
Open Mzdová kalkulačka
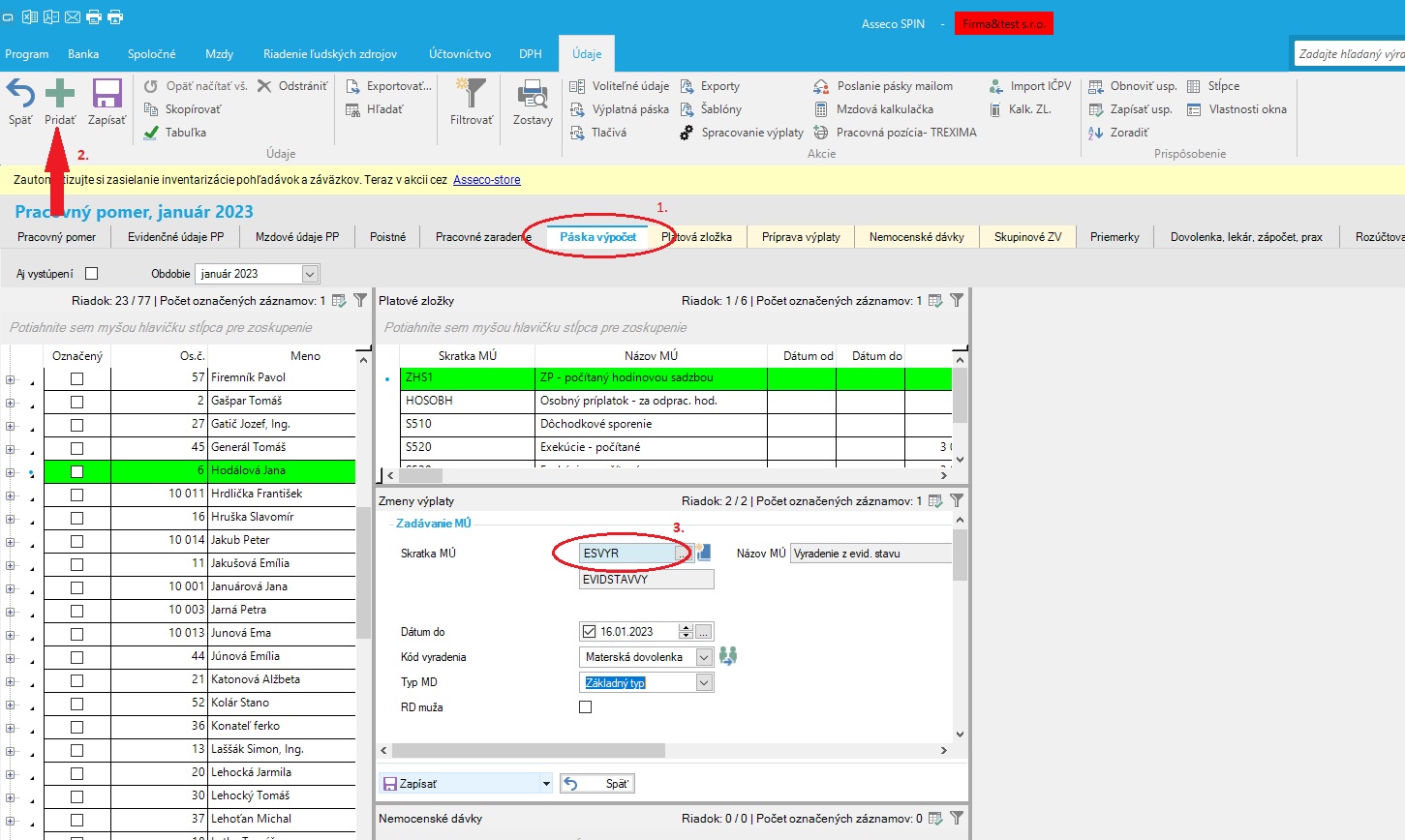873,109
